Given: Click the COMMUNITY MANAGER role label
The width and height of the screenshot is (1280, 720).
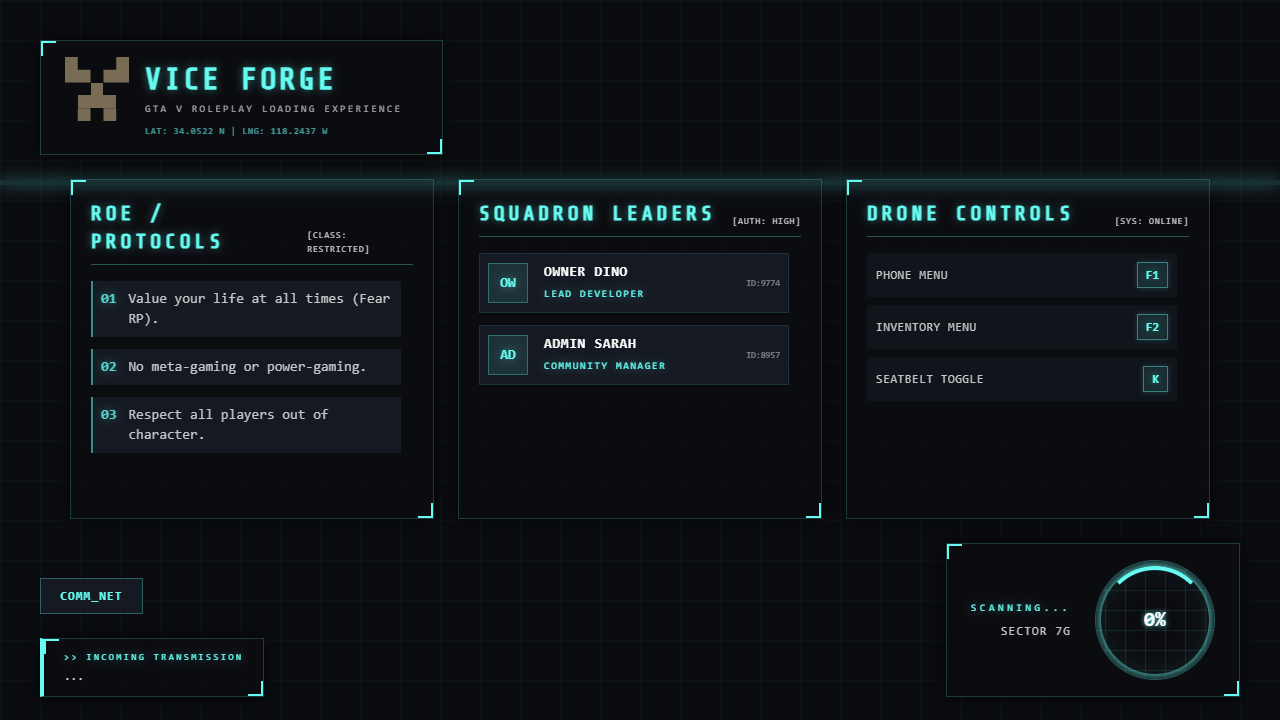Looking at the screenshot, I should click(604, 366).
